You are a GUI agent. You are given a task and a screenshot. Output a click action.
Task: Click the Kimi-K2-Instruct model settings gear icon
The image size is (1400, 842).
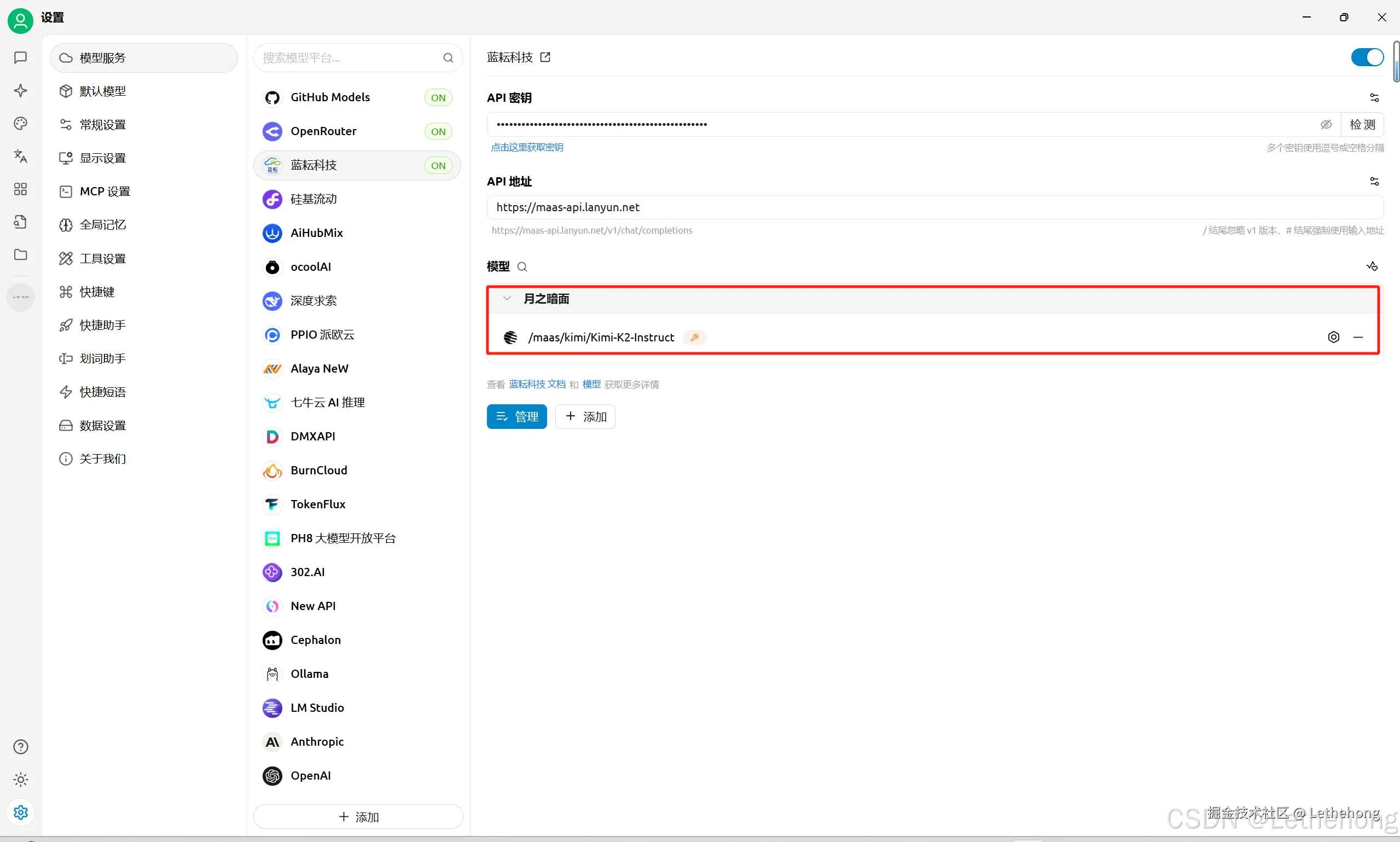(1334, 337)
